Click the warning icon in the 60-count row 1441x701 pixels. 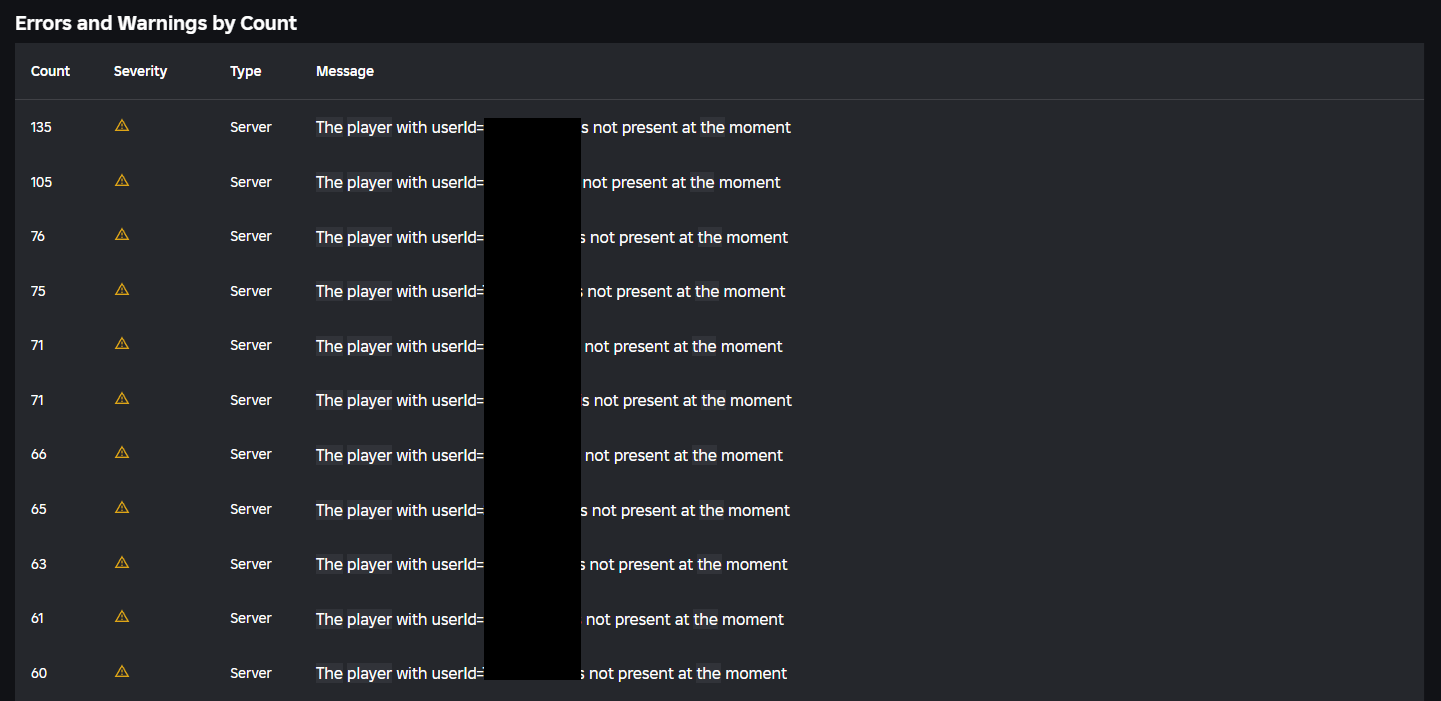coord(122,672)
